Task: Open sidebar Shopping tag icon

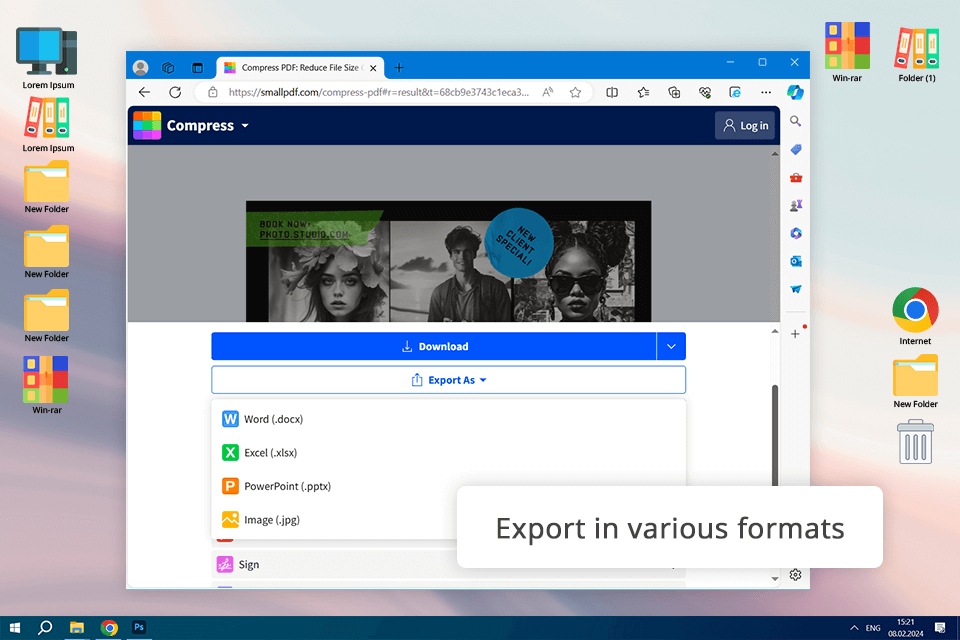Action: point(795,149)
